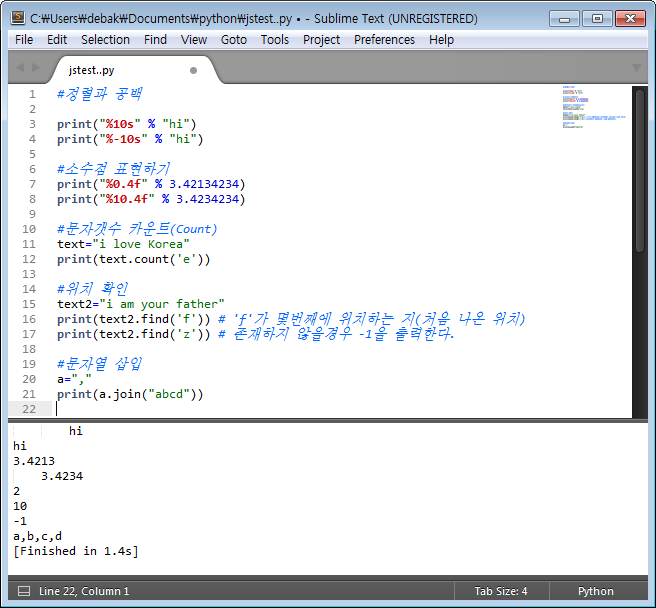
Task: Click the 10 output line in console
Action: click(20, 506)
